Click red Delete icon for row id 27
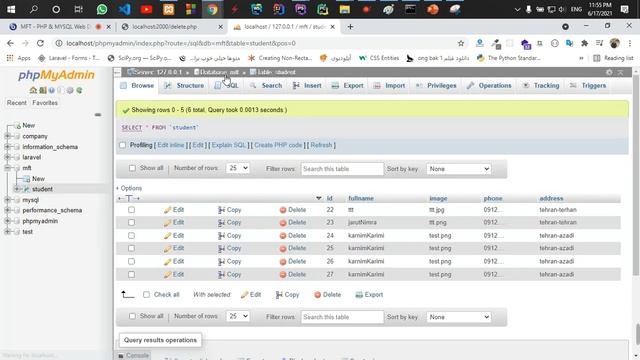 (283, 275)
